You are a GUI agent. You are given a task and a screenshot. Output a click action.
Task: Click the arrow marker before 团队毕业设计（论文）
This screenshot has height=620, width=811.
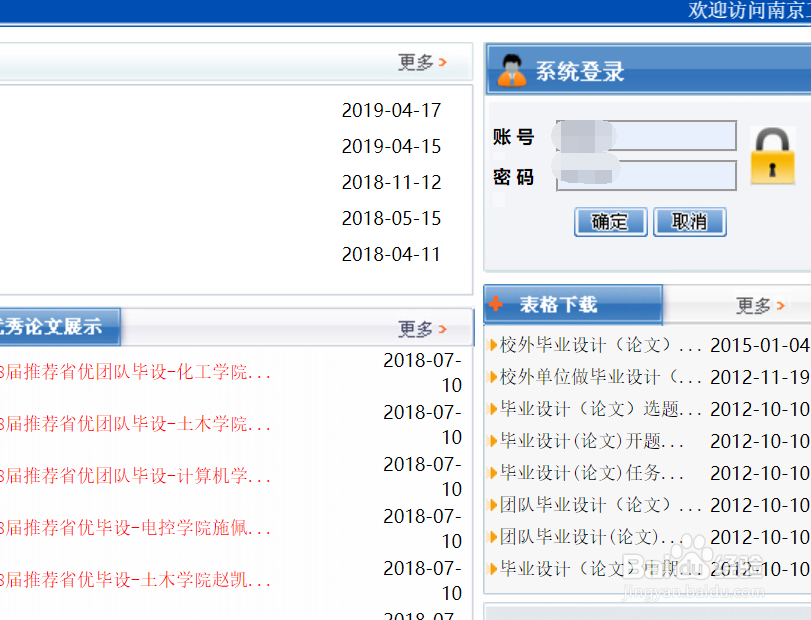(x=493, y=506)
